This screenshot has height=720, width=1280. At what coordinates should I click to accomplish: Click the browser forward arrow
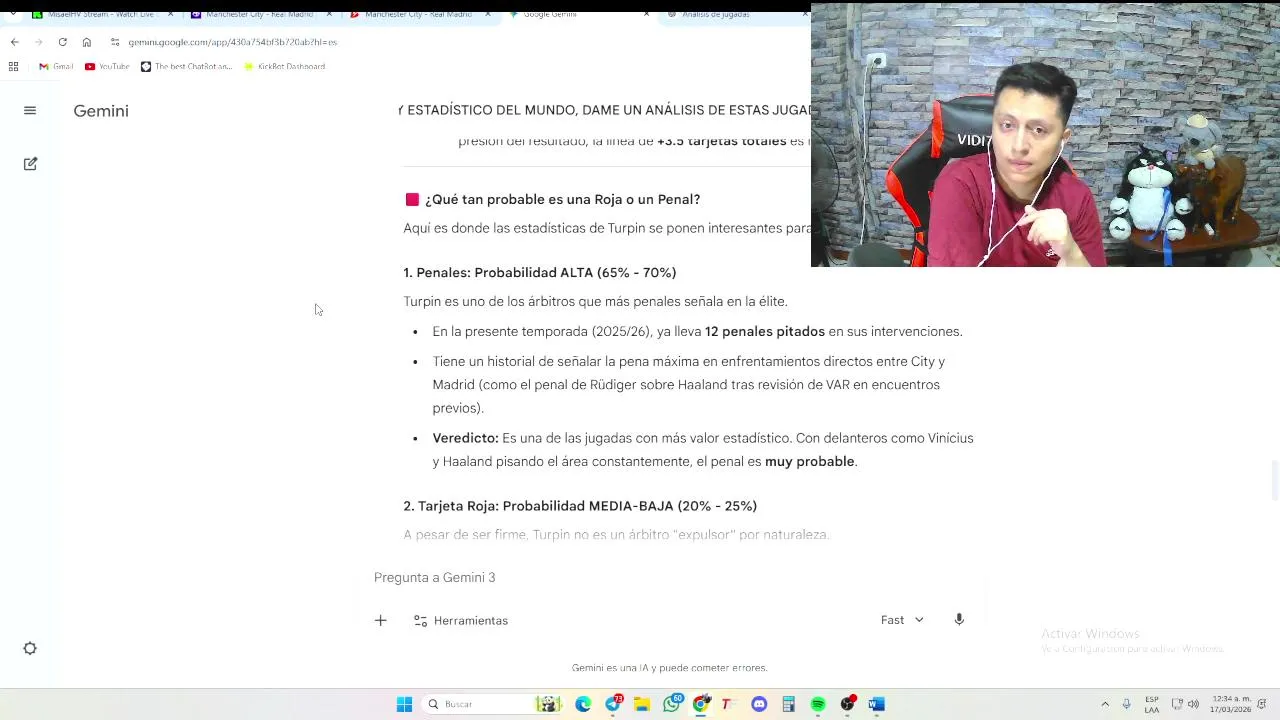click(x=38, y=42)
